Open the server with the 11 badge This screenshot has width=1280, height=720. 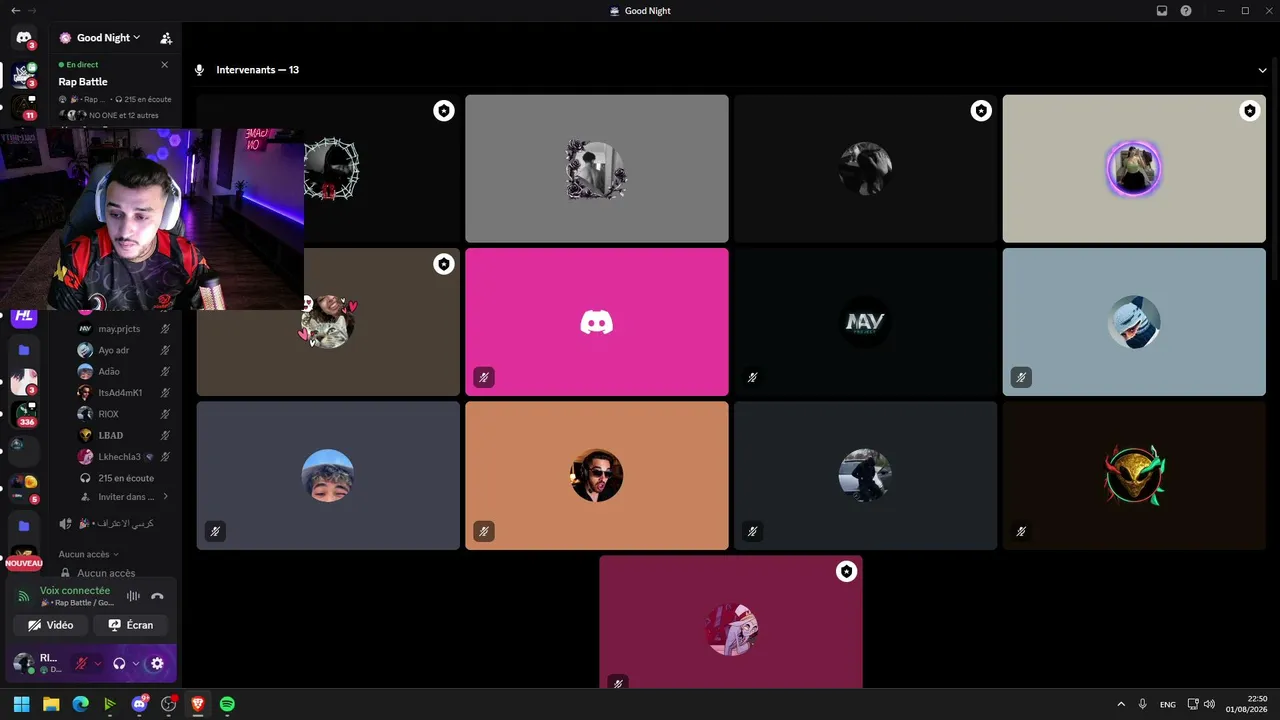point(24,107)
